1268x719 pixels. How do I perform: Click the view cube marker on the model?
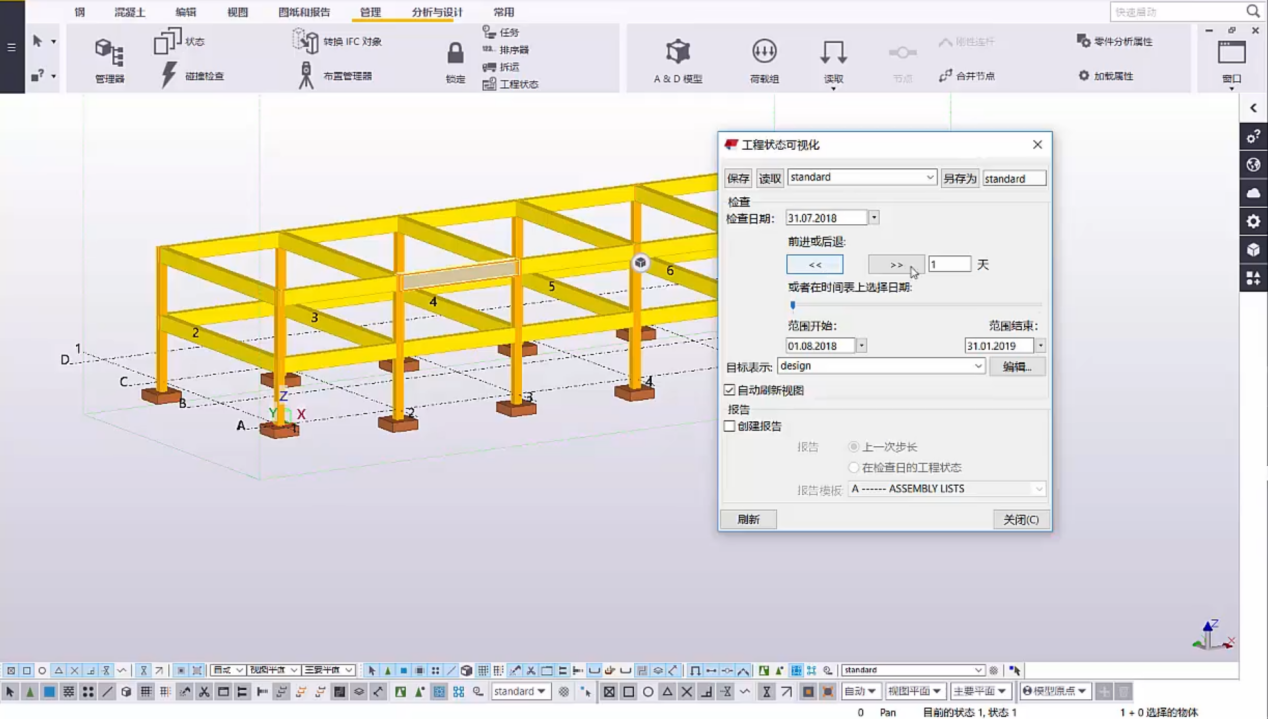pos(640,262)
